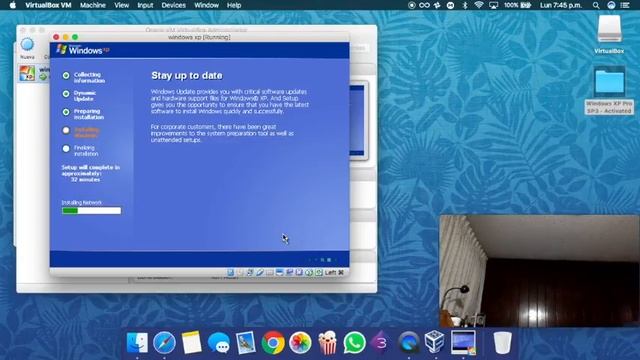
Task: Select the Windows XP VM in Manager list
Action: [x=33, y=73]
